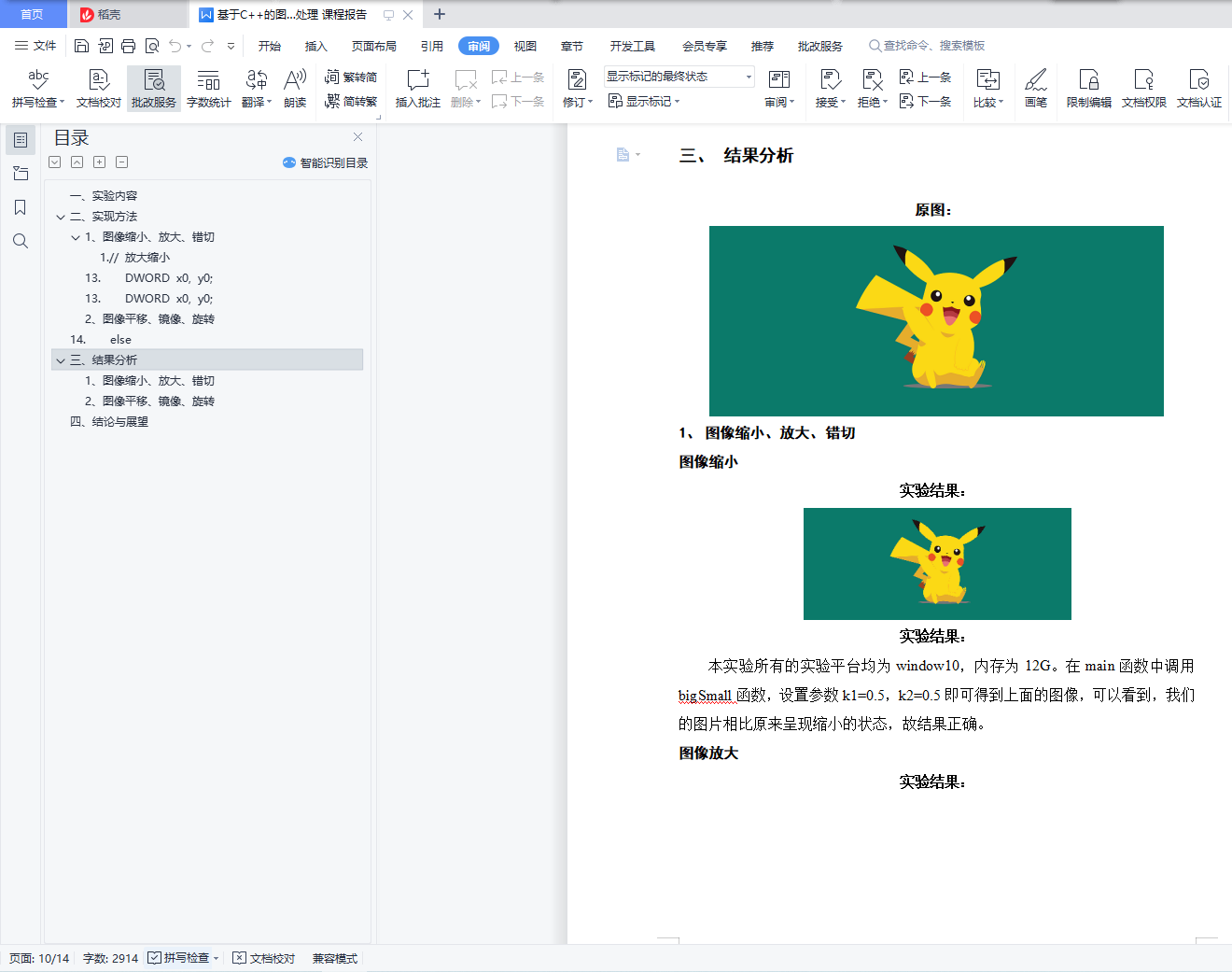Select the 画笔 pen tool
This screenshot has width=1232, height=972.
point(1036,89)
